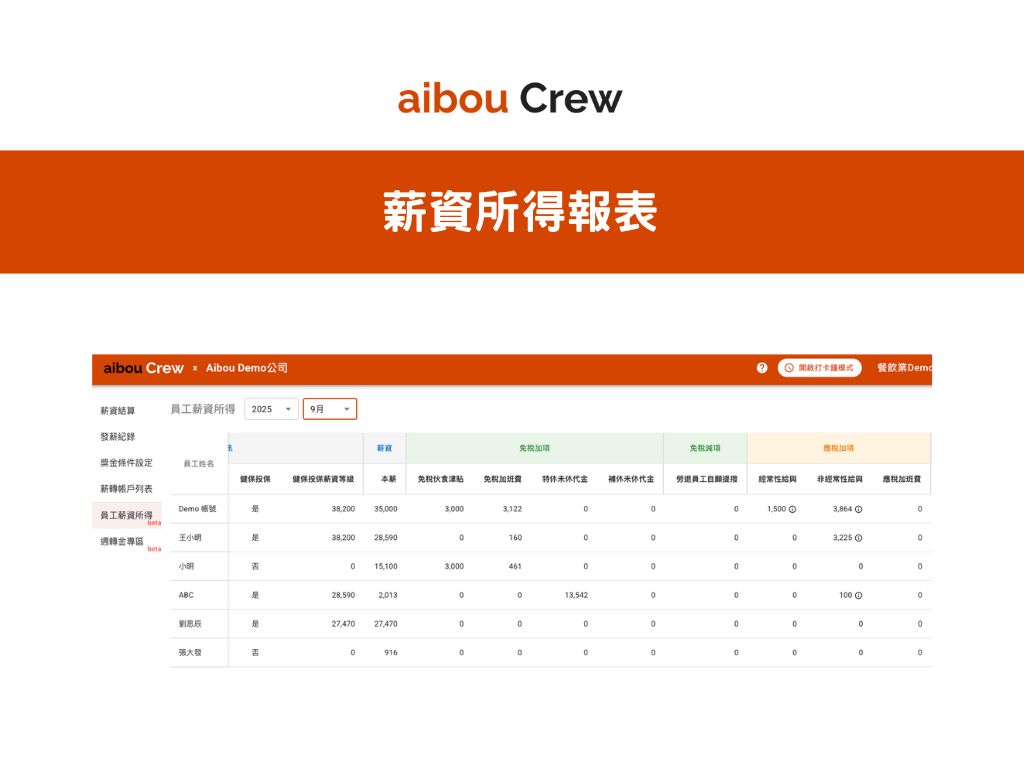Click the 本薪 column header
Image resolution: width=1024 pixels, height=768 pixels.
click(389, 479)
